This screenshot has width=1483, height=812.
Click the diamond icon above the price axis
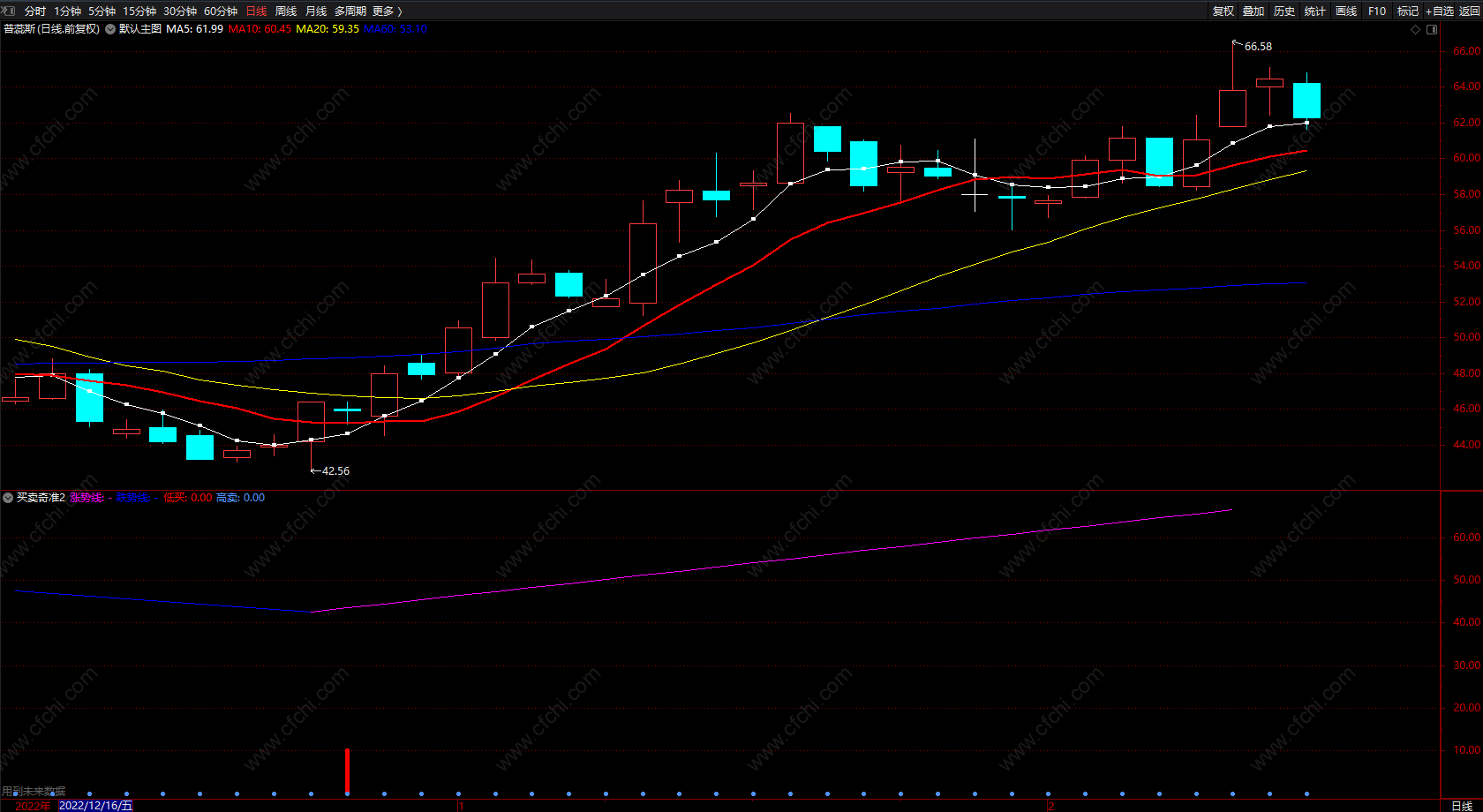point(1416,29)
